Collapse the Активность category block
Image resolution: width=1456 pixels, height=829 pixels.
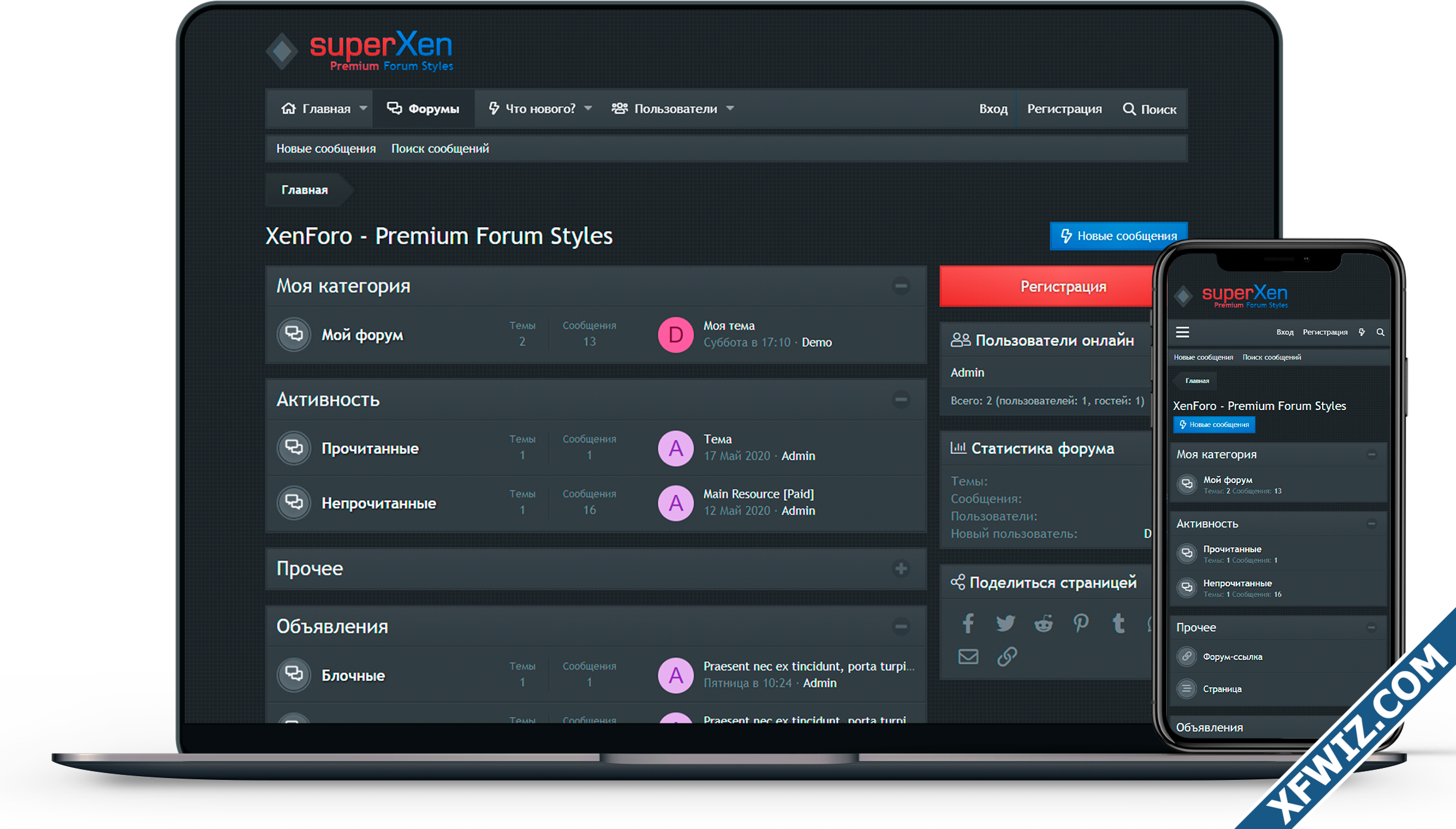pos(901,399)
